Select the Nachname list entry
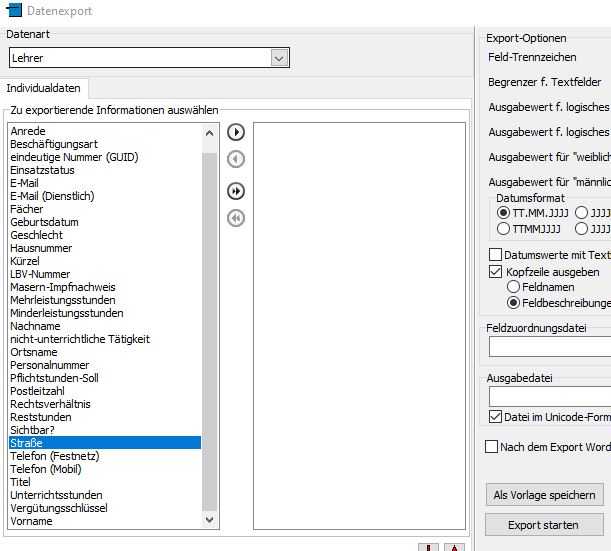The width and height of the screenshot is (611, 551). pyautogui.click(x=35, y=326)
